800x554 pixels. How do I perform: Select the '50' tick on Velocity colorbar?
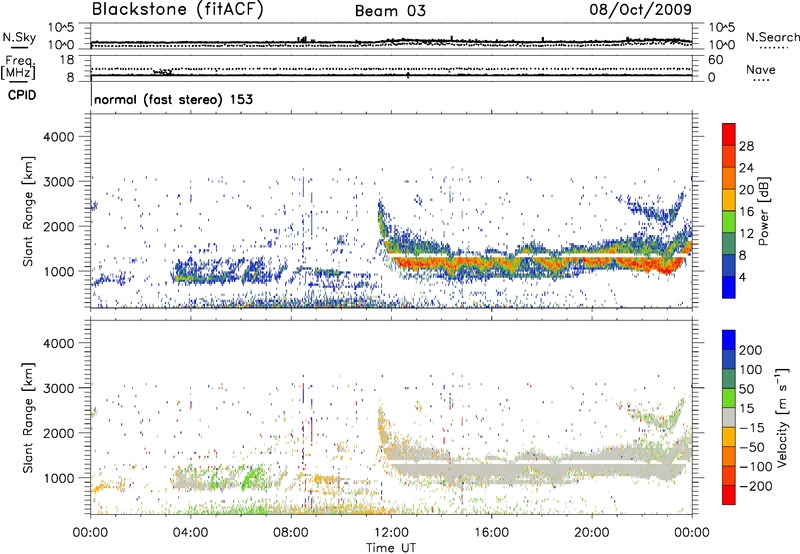click(x=747, y=389)
